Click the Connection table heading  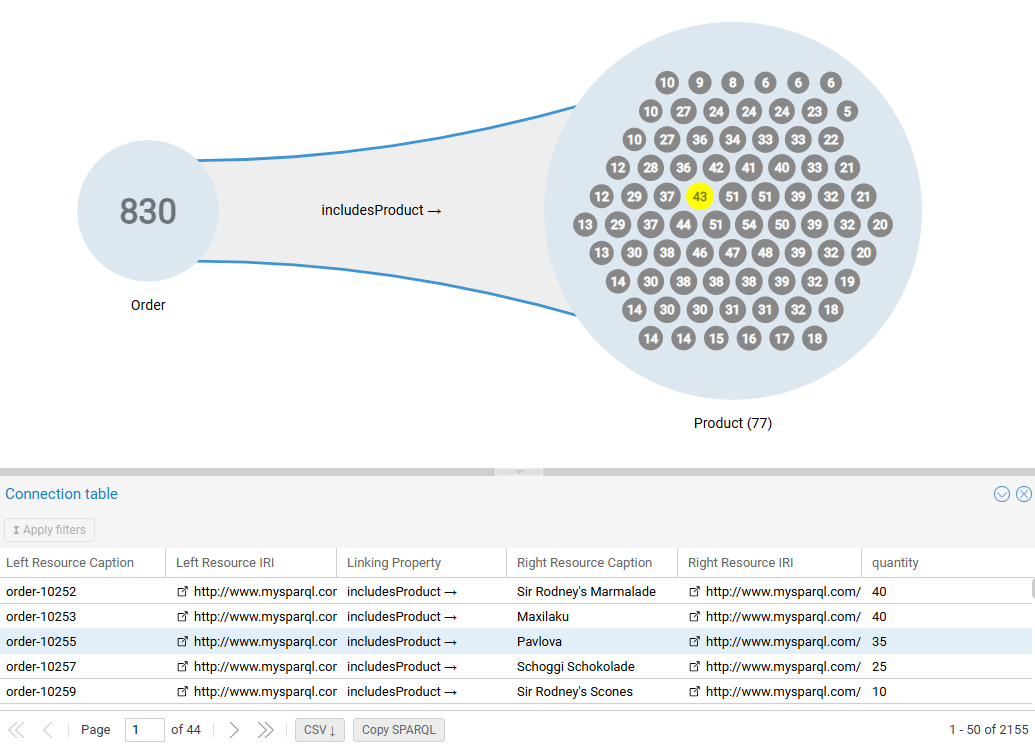(61, 493)
